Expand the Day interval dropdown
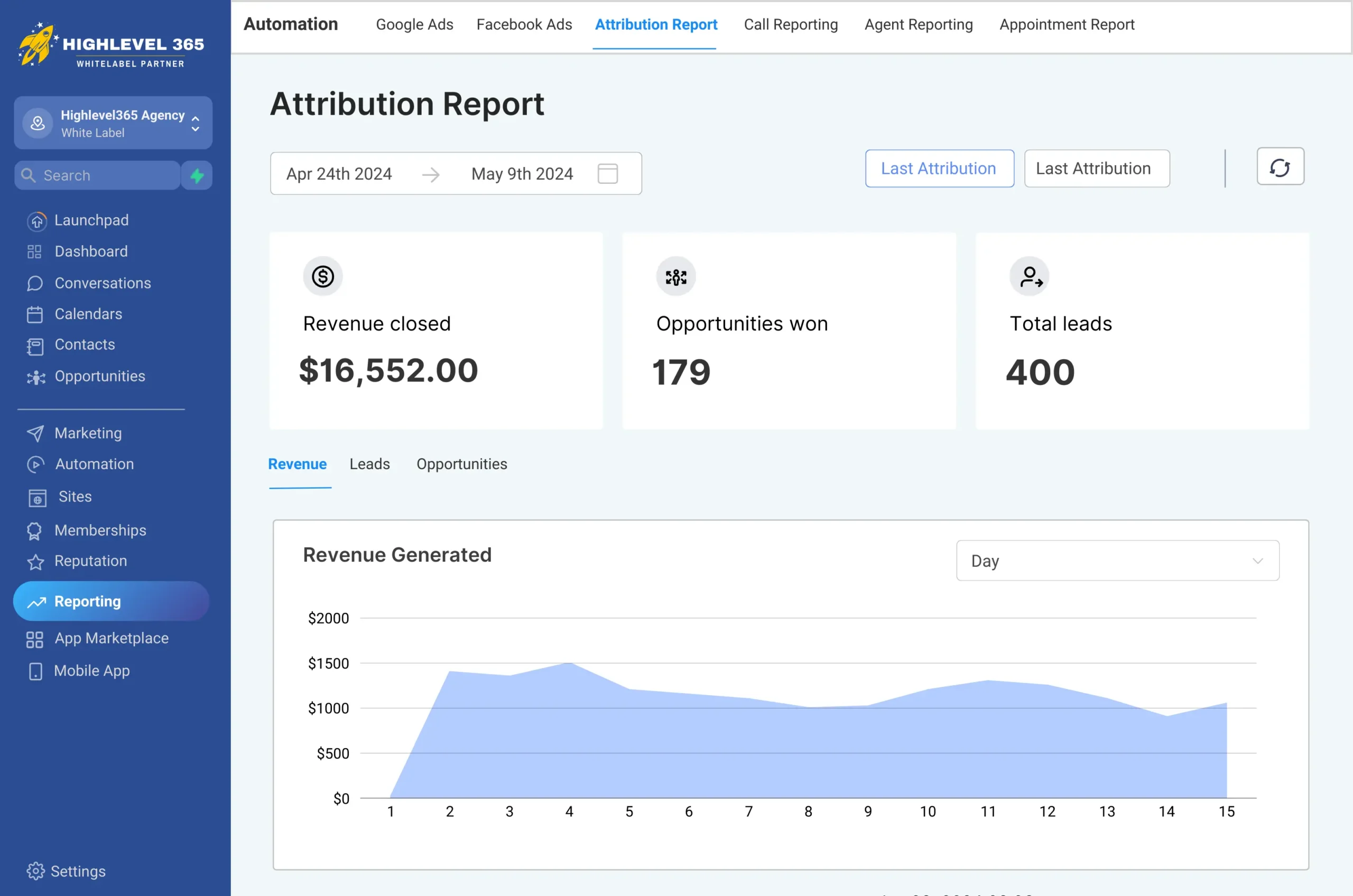 (1117, 561)
